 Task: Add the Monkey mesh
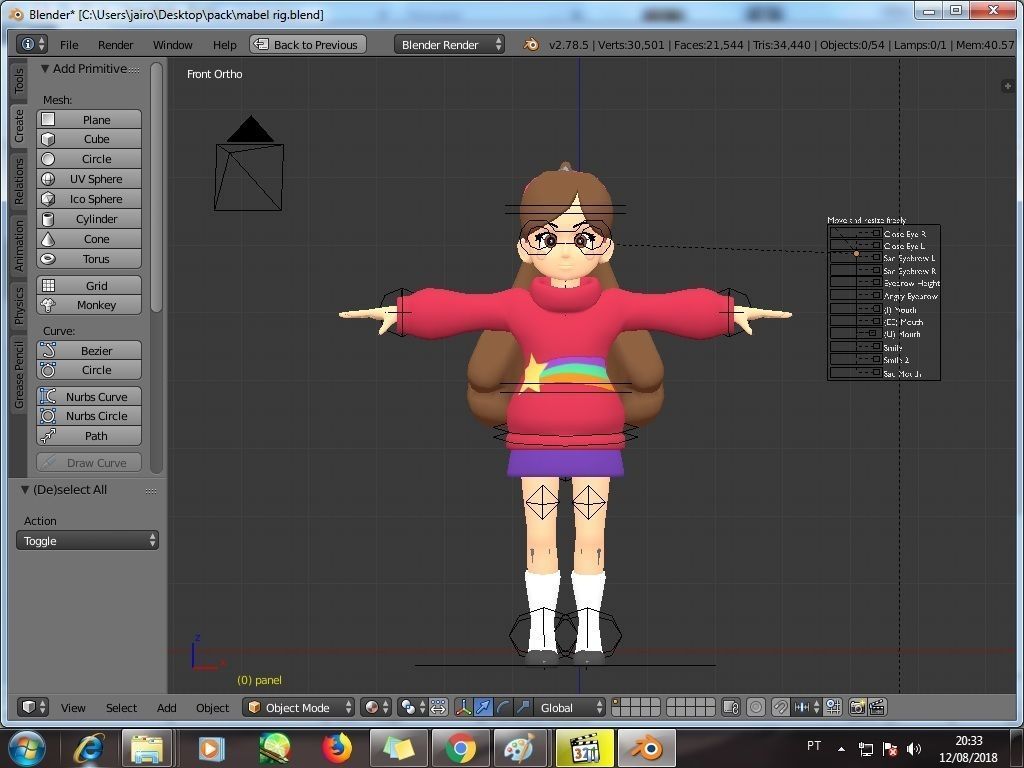89,305
